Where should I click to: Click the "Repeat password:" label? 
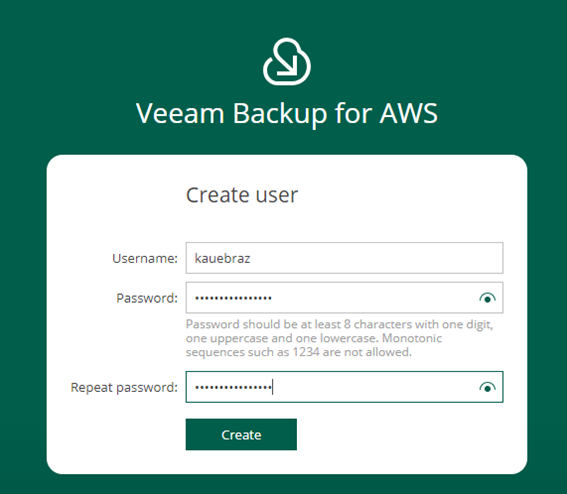[124, 387]
